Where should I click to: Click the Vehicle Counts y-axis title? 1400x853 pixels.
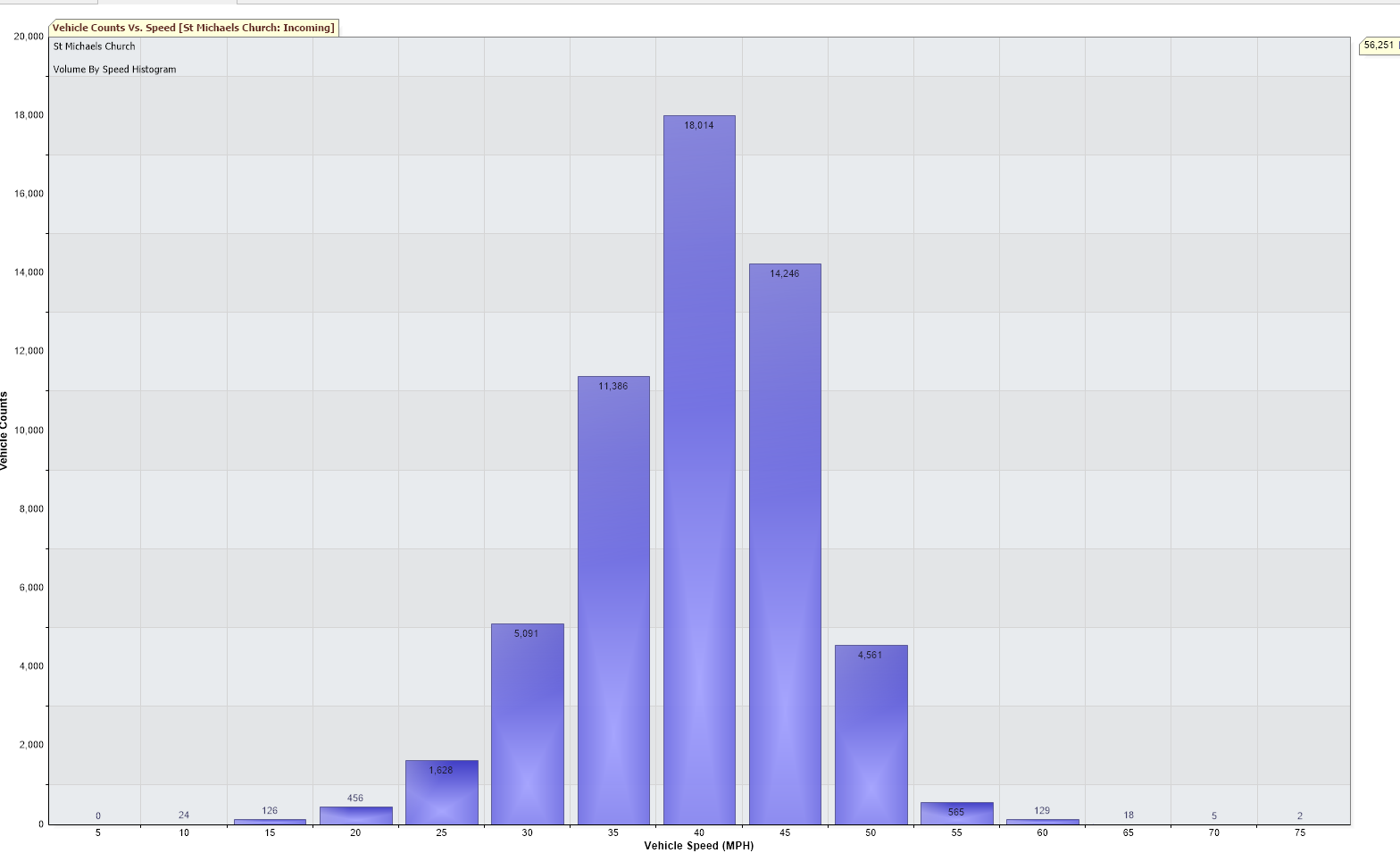(4, 431)
